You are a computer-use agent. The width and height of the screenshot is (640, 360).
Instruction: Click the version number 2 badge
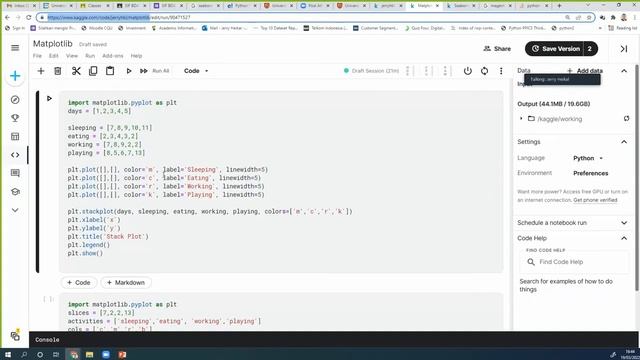[x=590, y=49]
